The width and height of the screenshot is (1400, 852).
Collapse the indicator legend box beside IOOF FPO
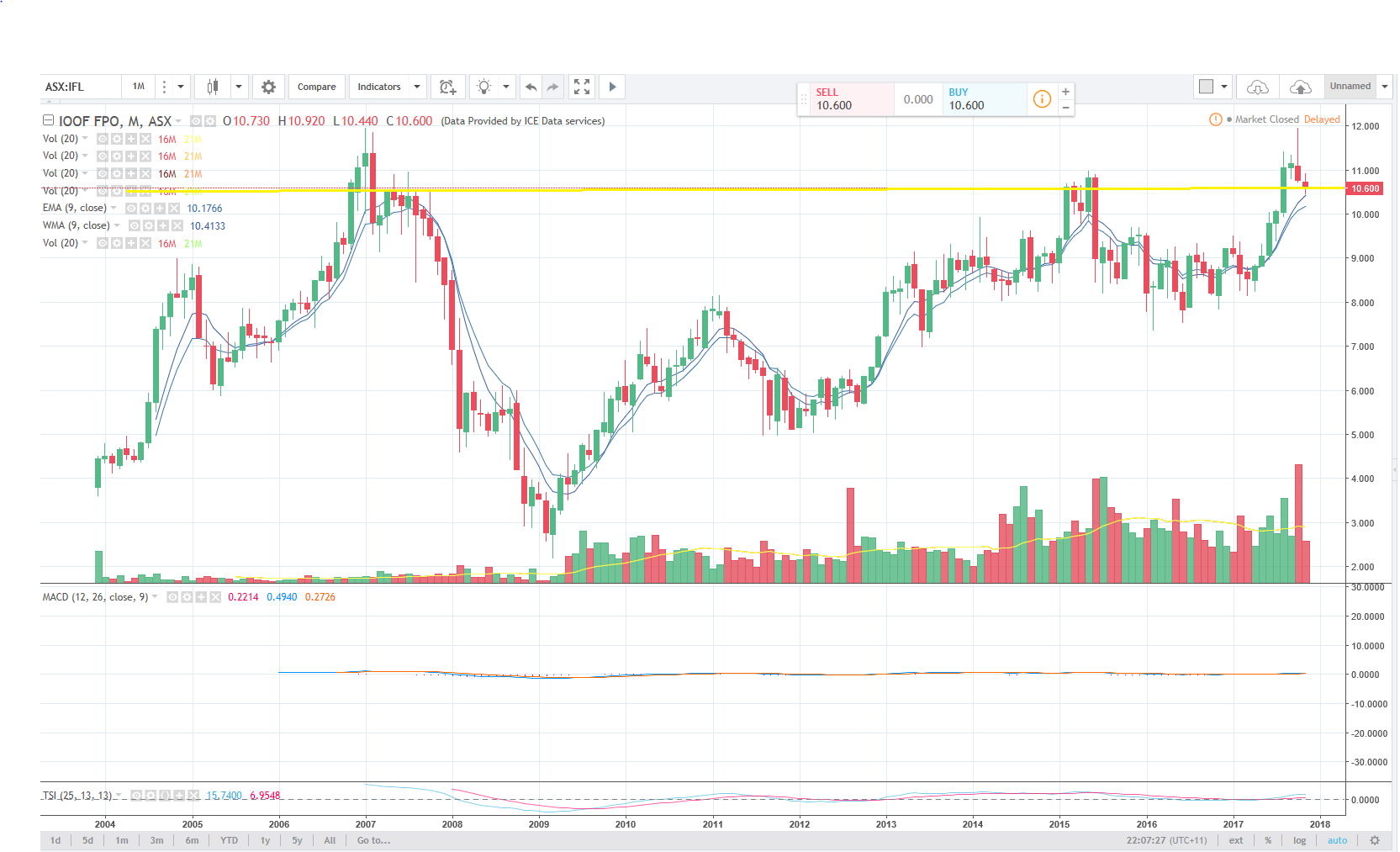[48, 120]
